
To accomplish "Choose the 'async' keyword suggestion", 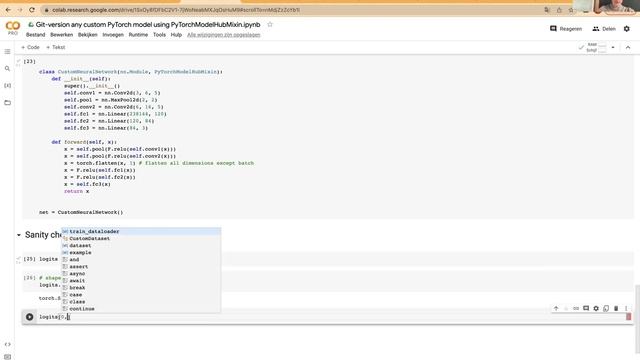I will [x=141, y=273].
